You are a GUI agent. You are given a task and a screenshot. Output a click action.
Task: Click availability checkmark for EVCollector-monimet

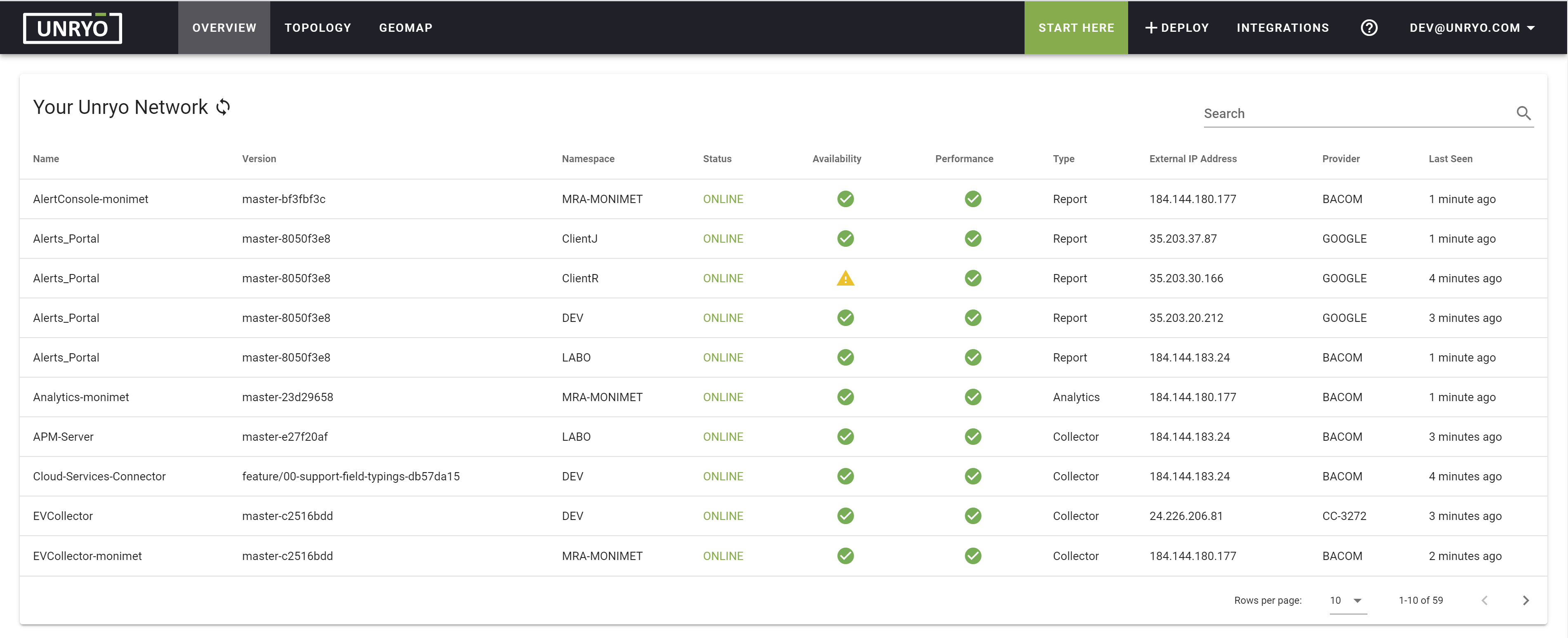845,556
